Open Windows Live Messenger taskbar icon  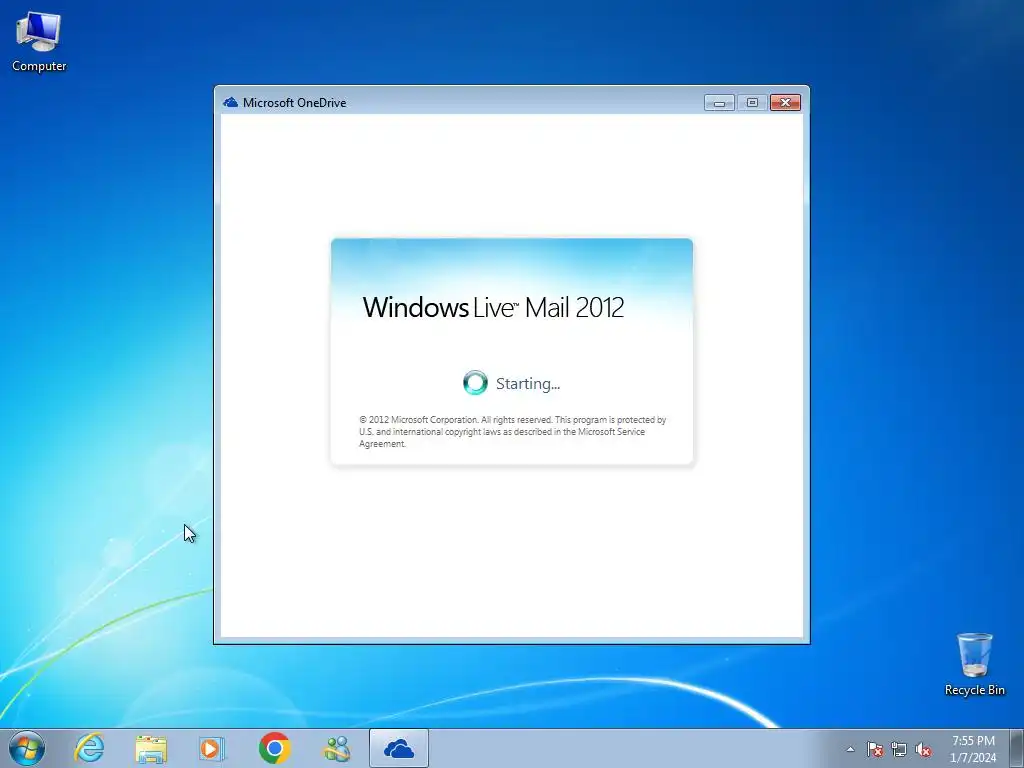pyautogui.click(x=337, y=748)
